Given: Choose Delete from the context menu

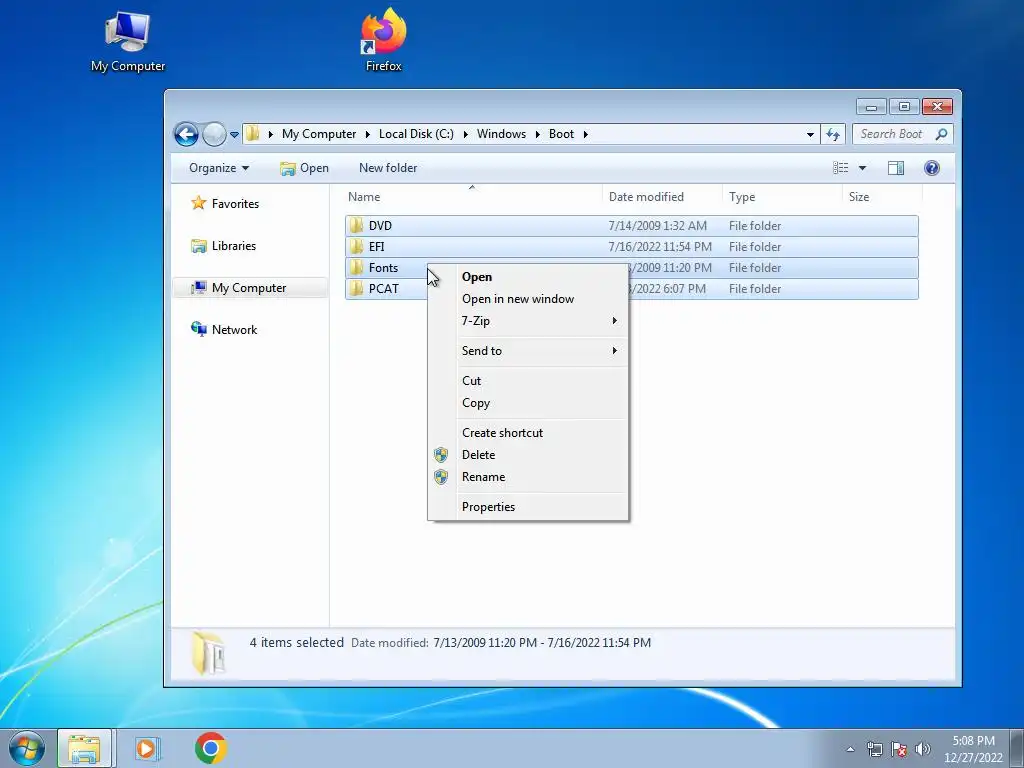Looking at the screenshot, I should pos(528,455).
